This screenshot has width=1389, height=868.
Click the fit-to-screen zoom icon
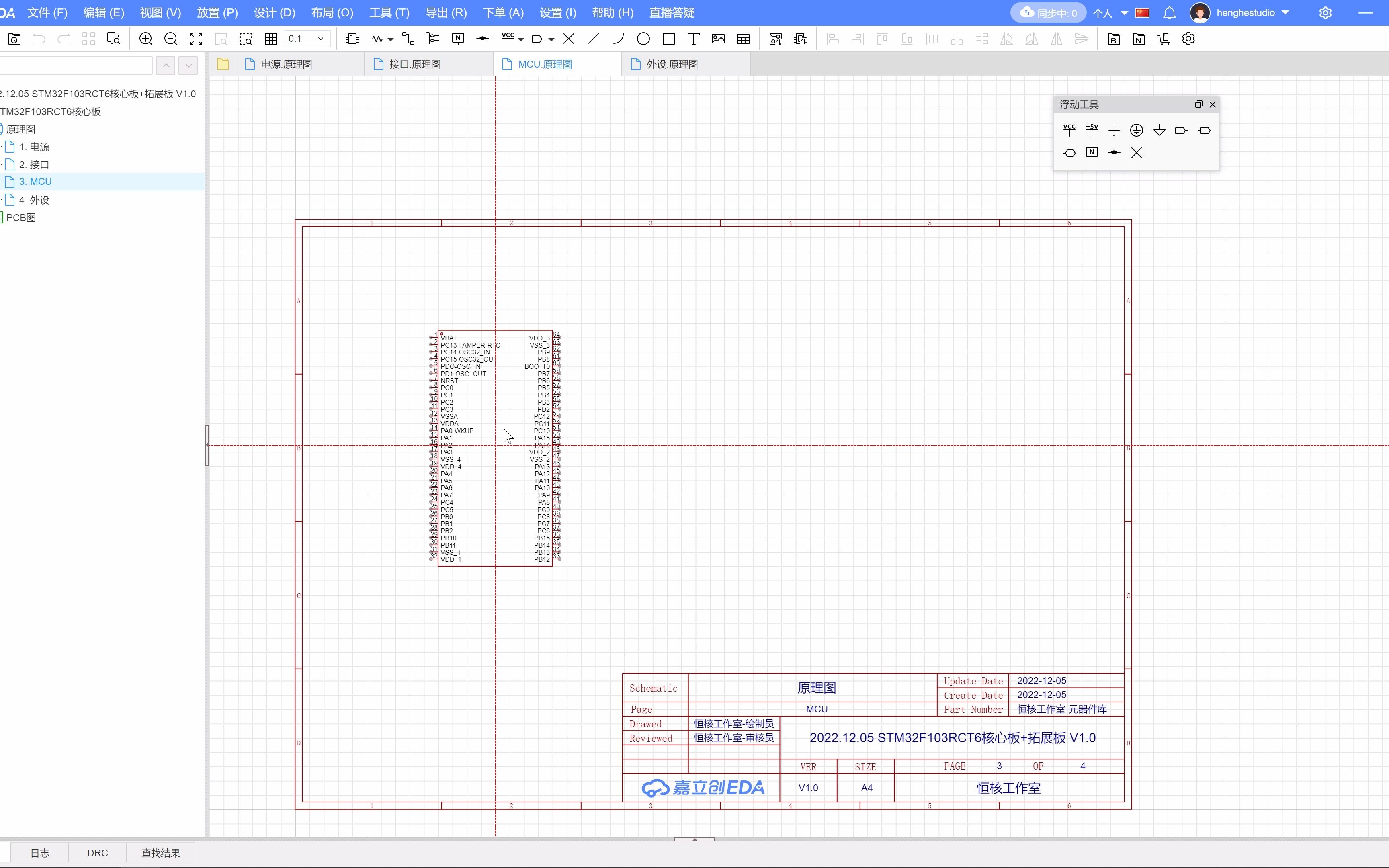(x=196, y=39)
